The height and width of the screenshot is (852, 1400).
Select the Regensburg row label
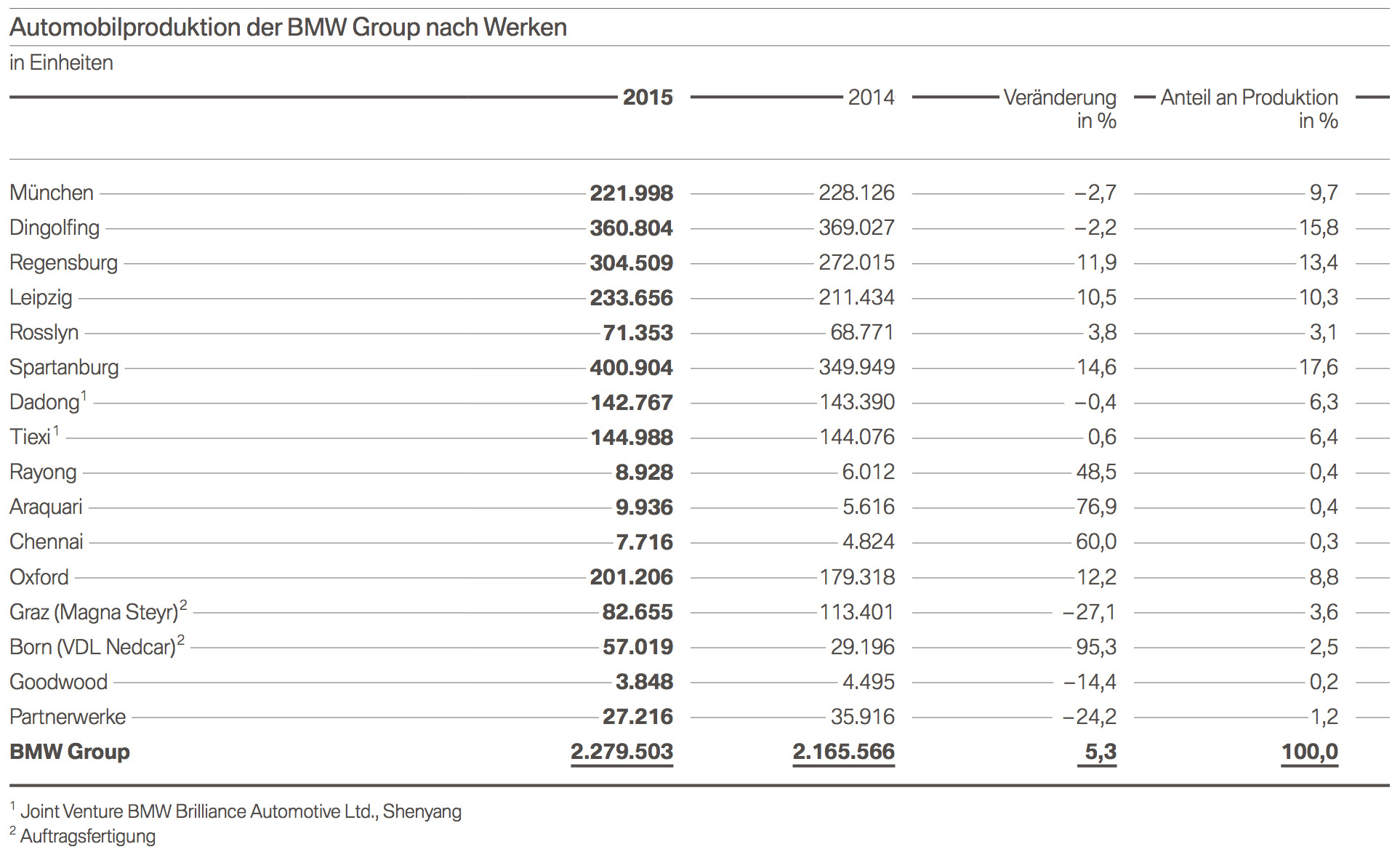(63, 262)
